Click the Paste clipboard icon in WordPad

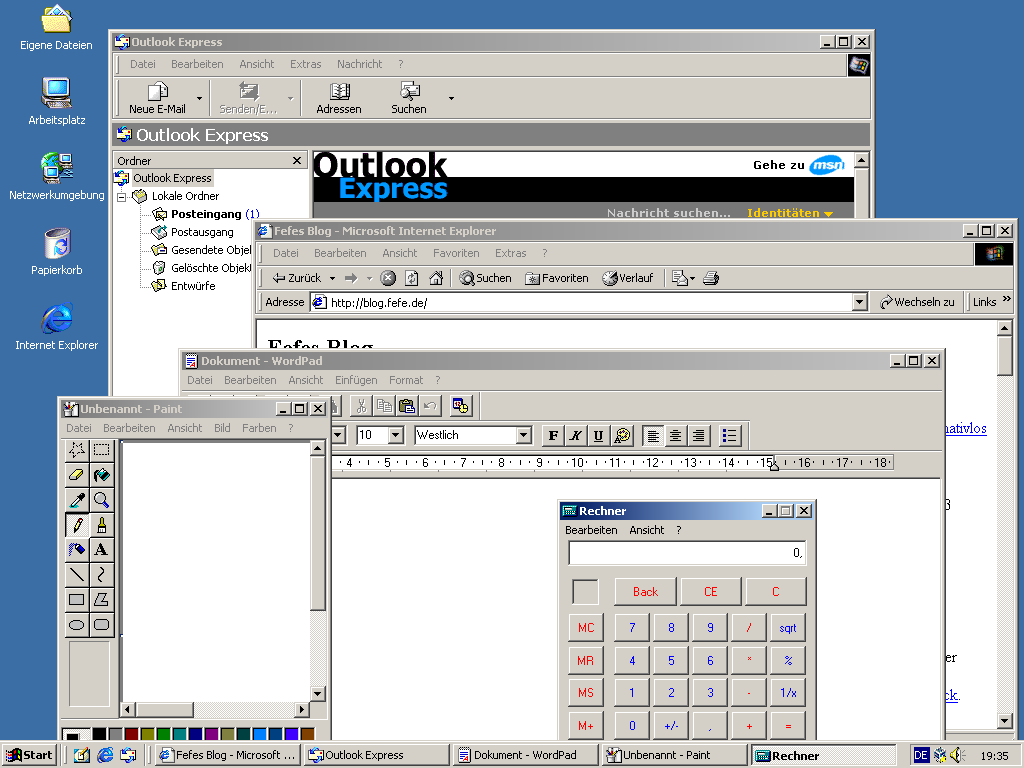(407, 406)
